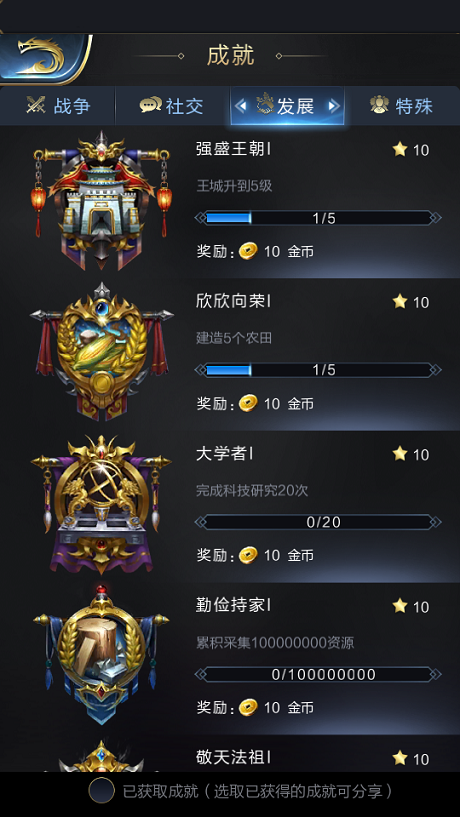Select the 欣欣向荣I corn harvest badge
The image size is (460, 817).
102,353
